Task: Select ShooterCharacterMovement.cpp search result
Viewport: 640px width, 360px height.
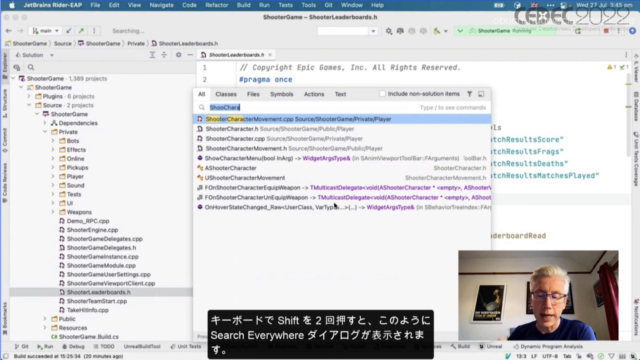Action: [x=342, y=119]
